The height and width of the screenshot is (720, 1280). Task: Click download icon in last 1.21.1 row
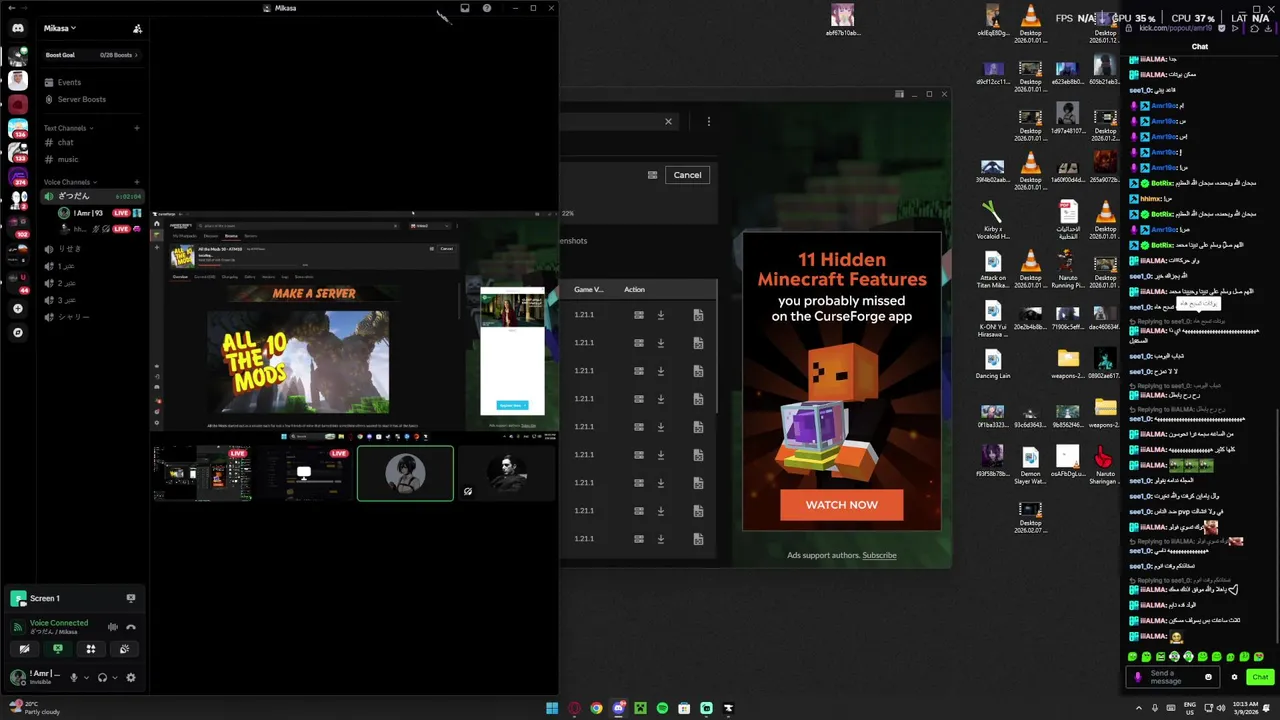(x=660, y=539)
